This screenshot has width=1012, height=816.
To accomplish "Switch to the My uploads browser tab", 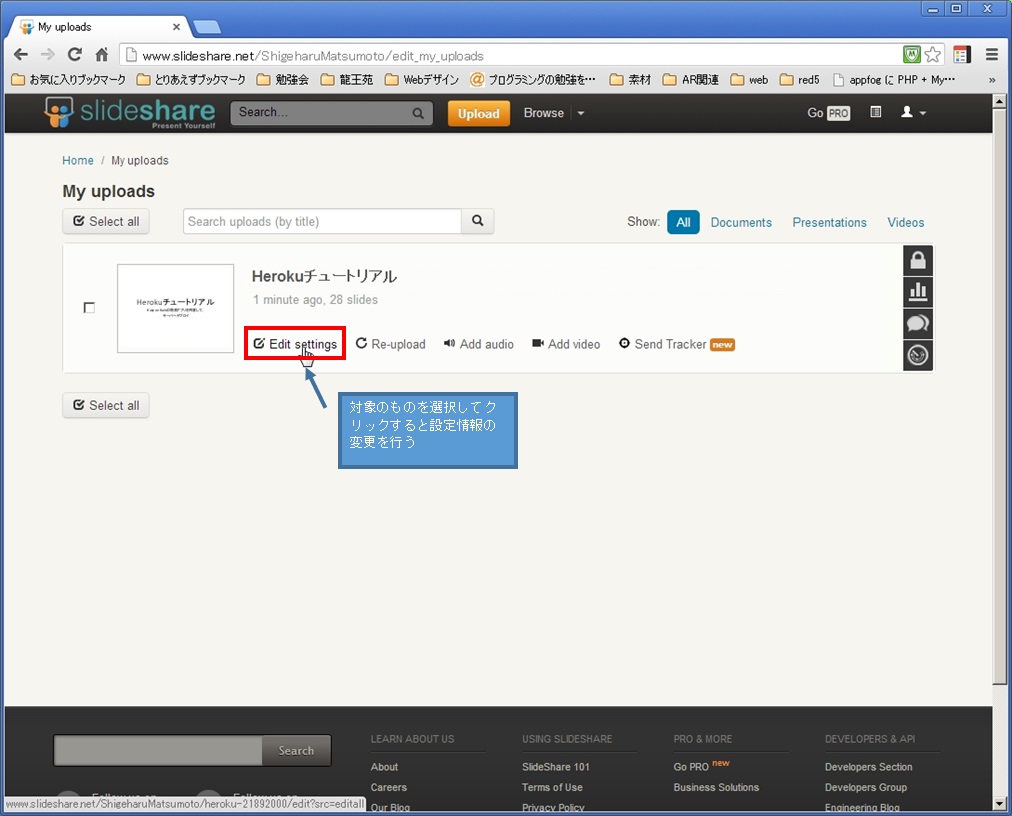I will pos(99,27).
